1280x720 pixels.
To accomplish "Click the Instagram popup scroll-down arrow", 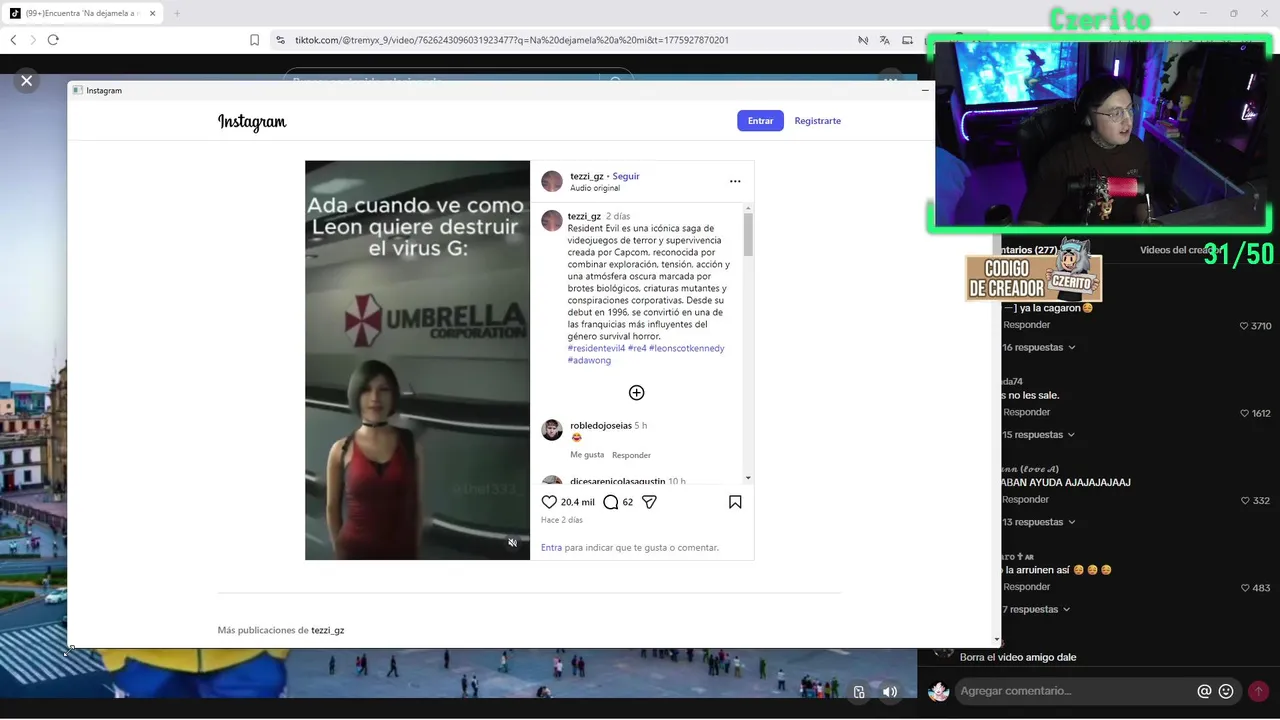I will click(996, 640).
